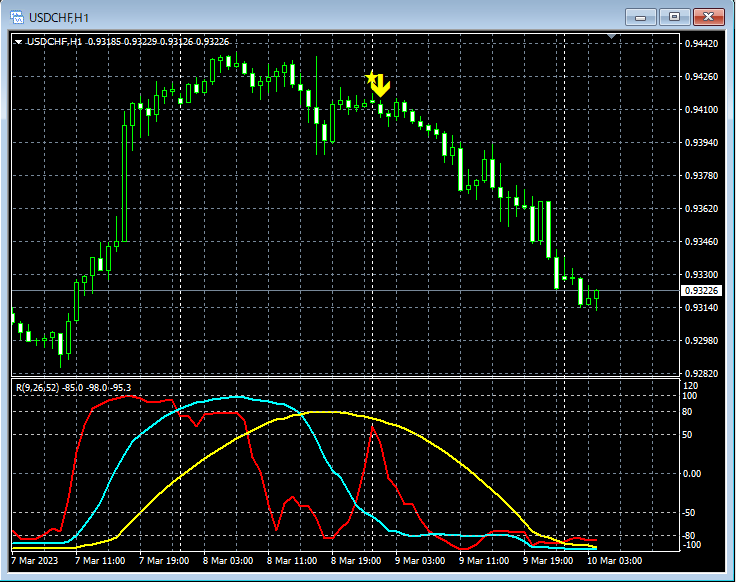Screen dimensions: 737x582
Task: Click the 9 Mar 11:00 time label
Action: coord(484,561)
